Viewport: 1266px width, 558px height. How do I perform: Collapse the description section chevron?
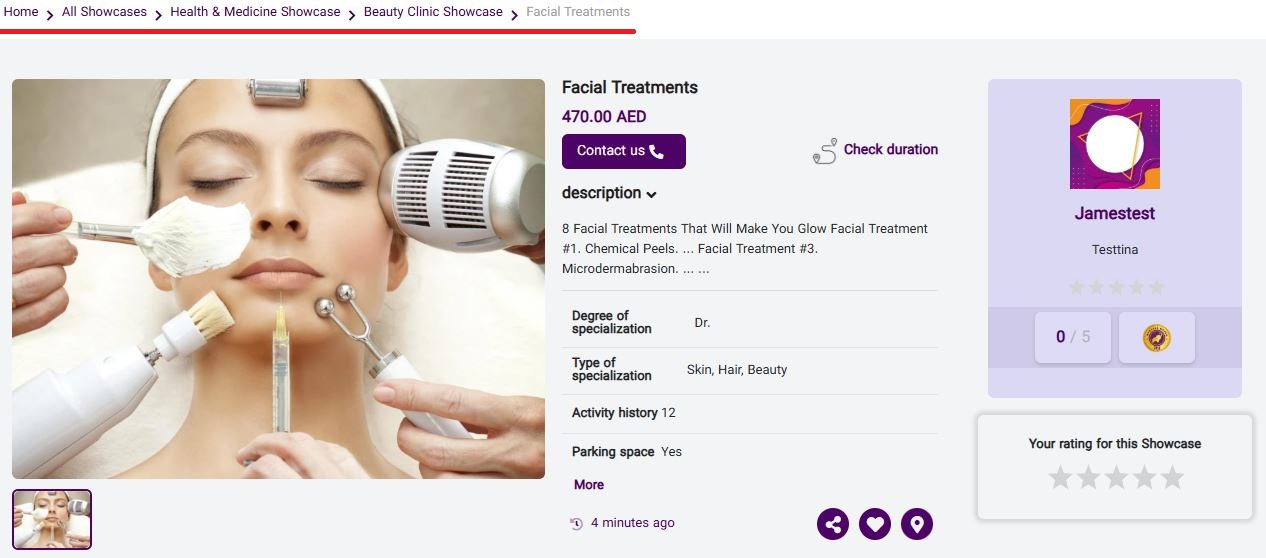[652, 194]
